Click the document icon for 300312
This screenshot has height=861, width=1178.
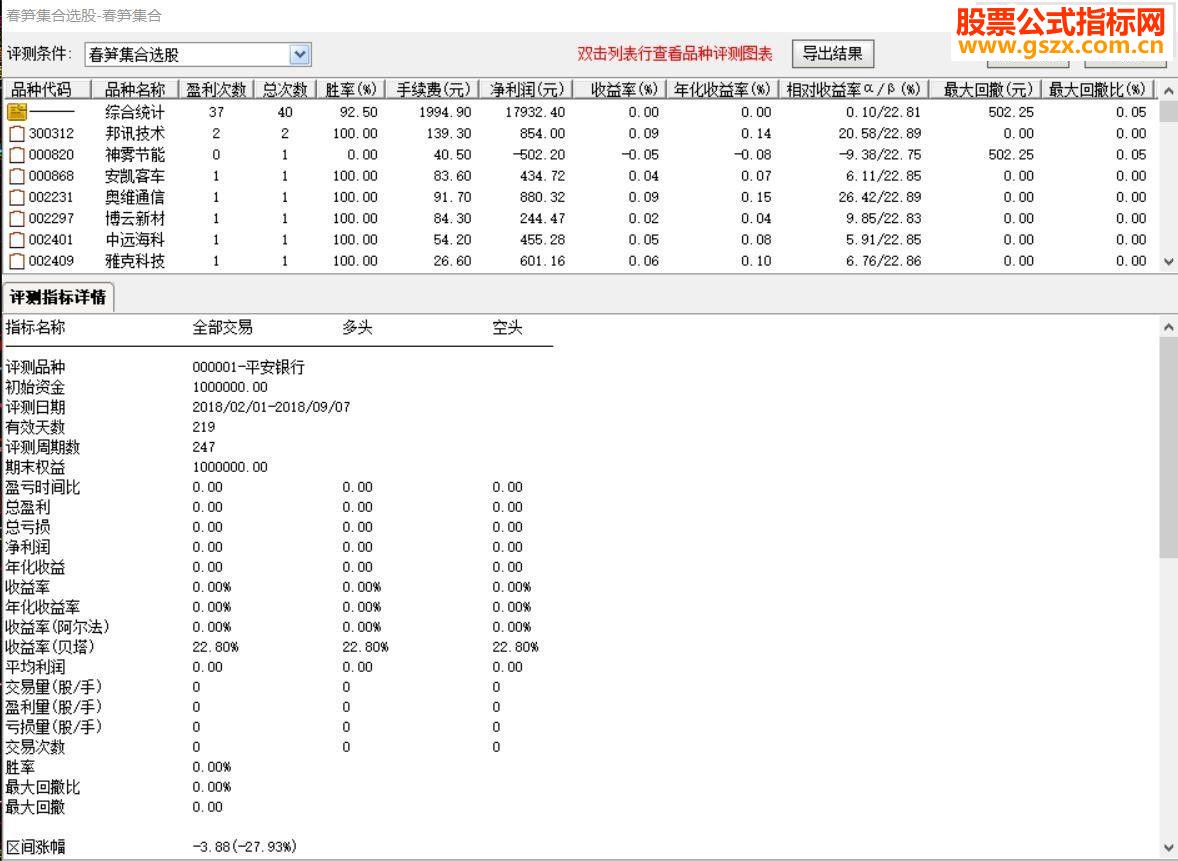pyautogui.click(x=17, y=134)
